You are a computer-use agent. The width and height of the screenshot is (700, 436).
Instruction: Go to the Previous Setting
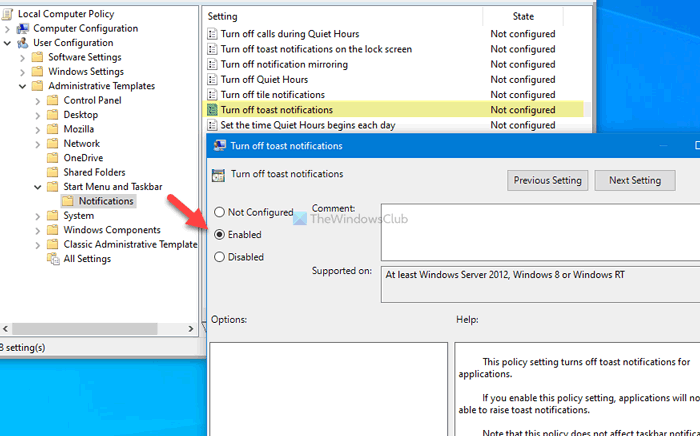[547, 180]
